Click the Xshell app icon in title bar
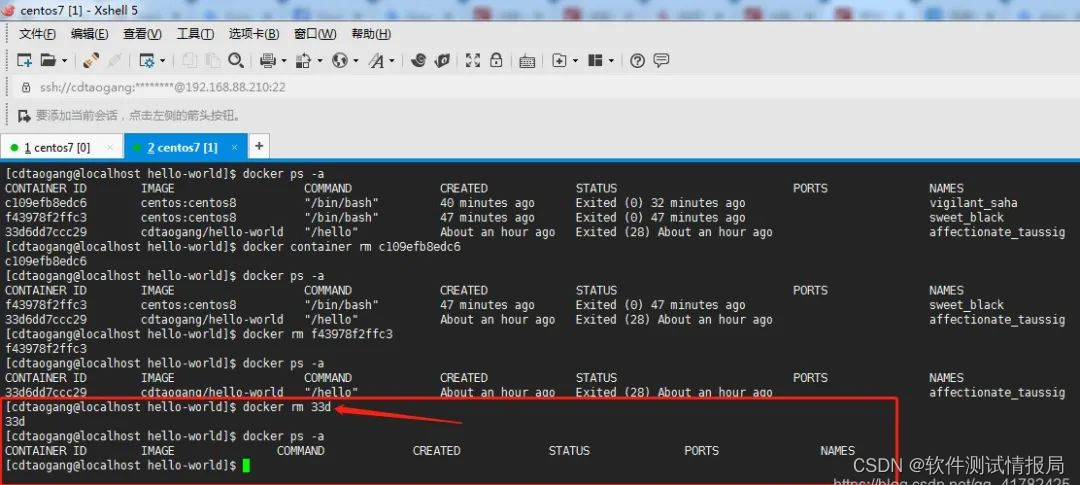The width and height of the screenshot is (1080, 485). click(9, 11)
